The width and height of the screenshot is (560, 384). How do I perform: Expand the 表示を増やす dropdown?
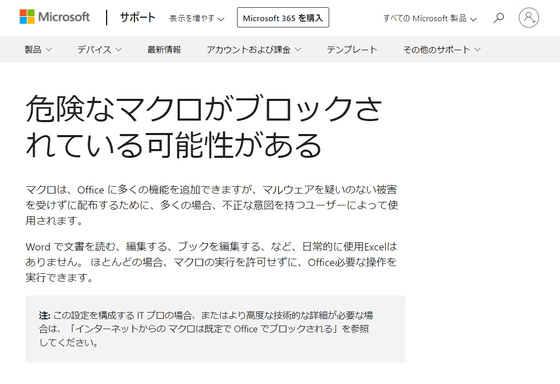[196, 18]
